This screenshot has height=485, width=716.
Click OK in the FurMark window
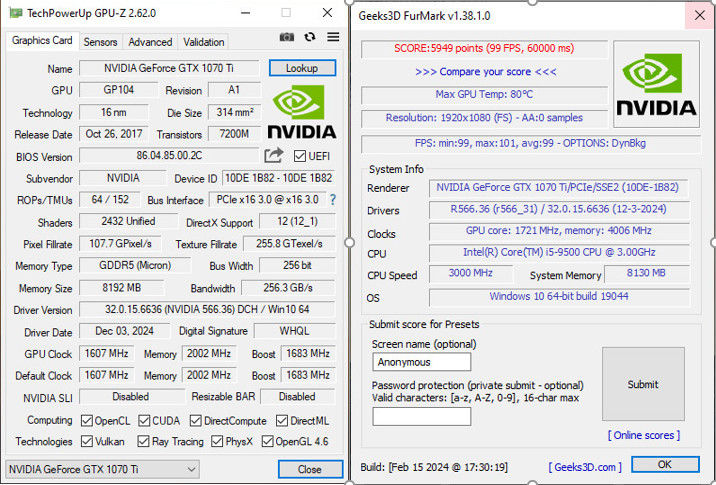click(x=665, y=464)
